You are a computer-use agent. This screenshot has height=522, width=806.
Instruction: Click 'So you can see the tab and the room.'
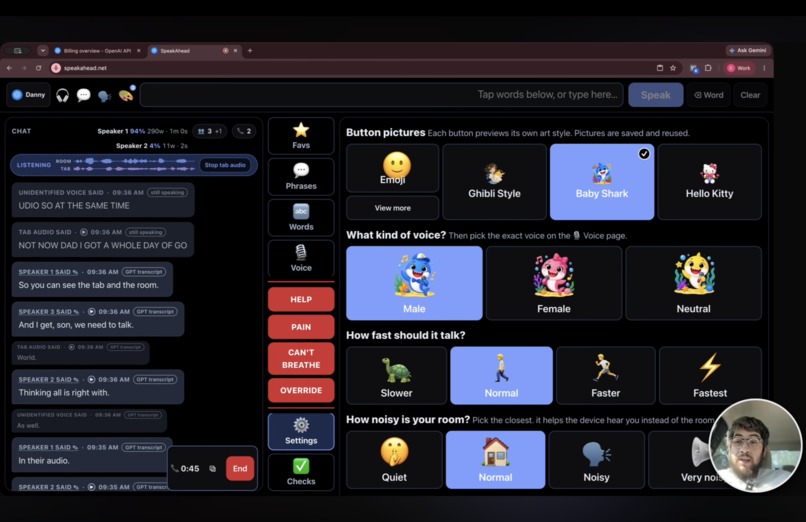pos(88,285)
